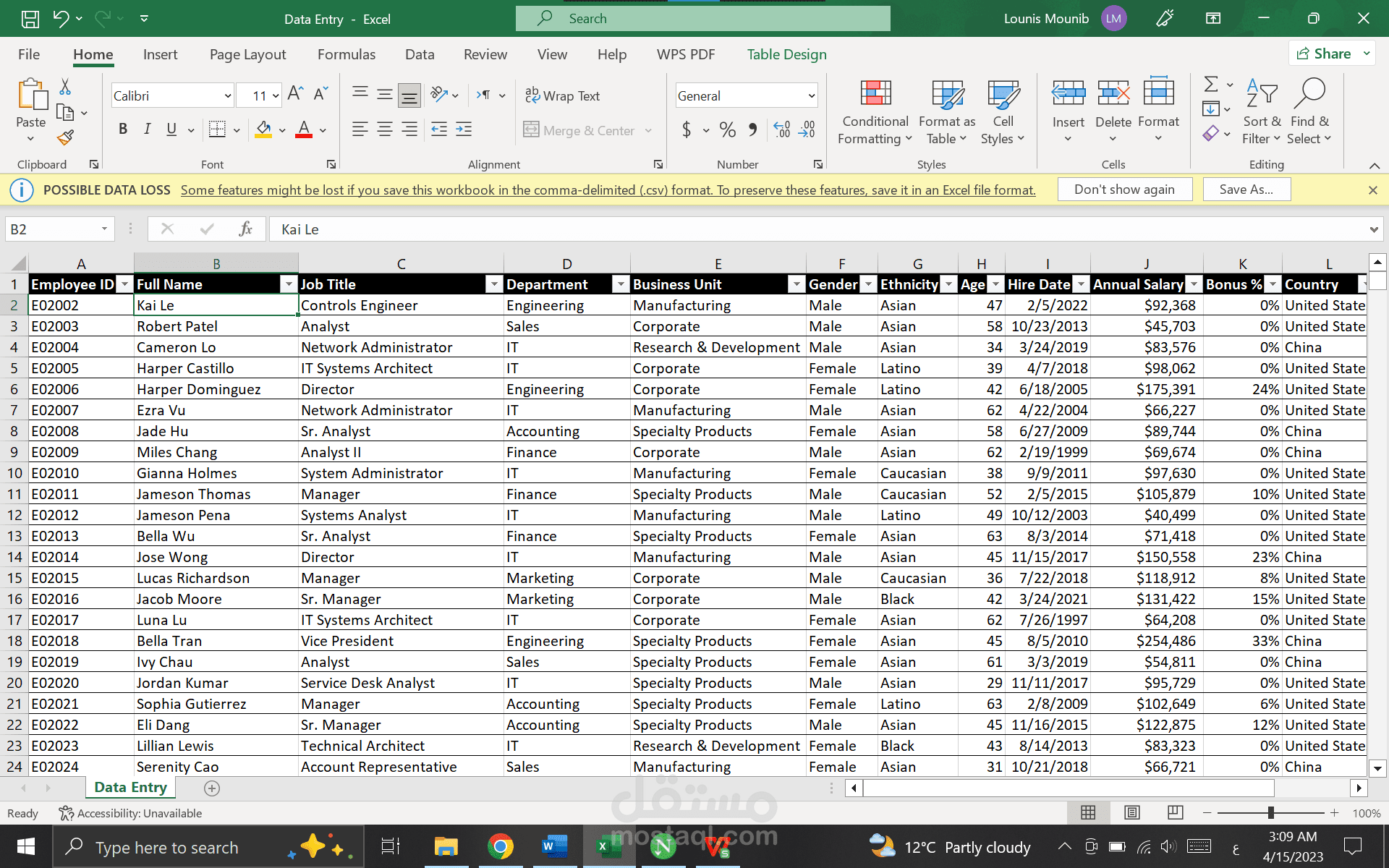Add a new sheet with plus button
This screenshot has width=1389, height=868.
tap(212, 788)
